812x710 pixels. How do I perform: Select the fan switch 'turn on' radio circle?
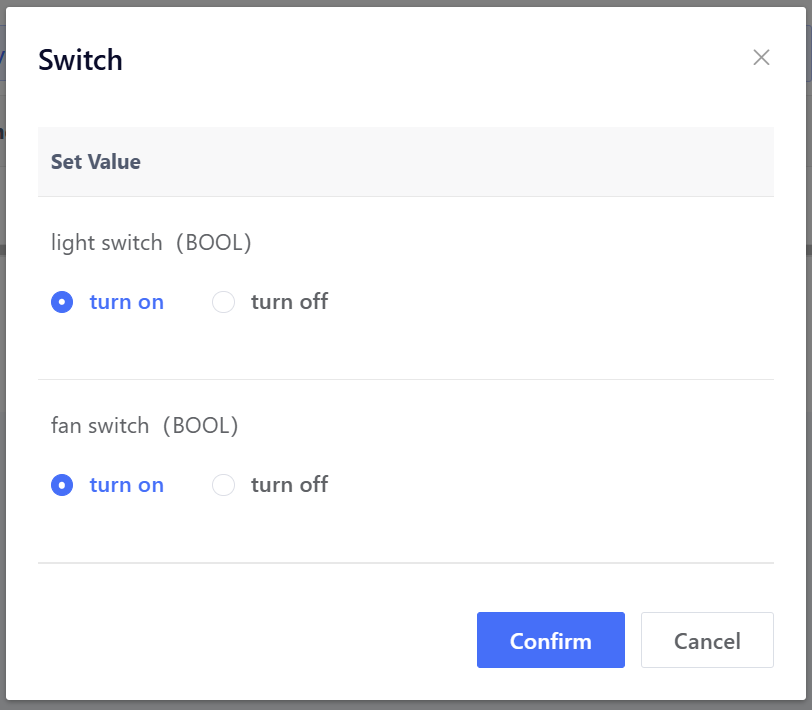tap(62, 485)
